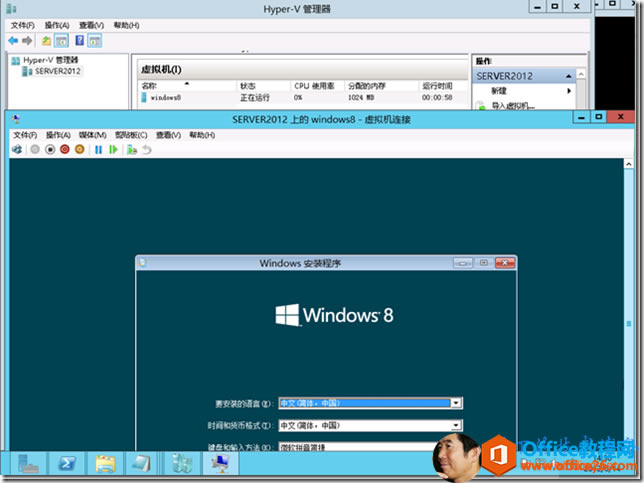The width and height of the screenshot is (644, 483).
Task: Click 正在运行 status cell
Action: click(x=255, y=98)
